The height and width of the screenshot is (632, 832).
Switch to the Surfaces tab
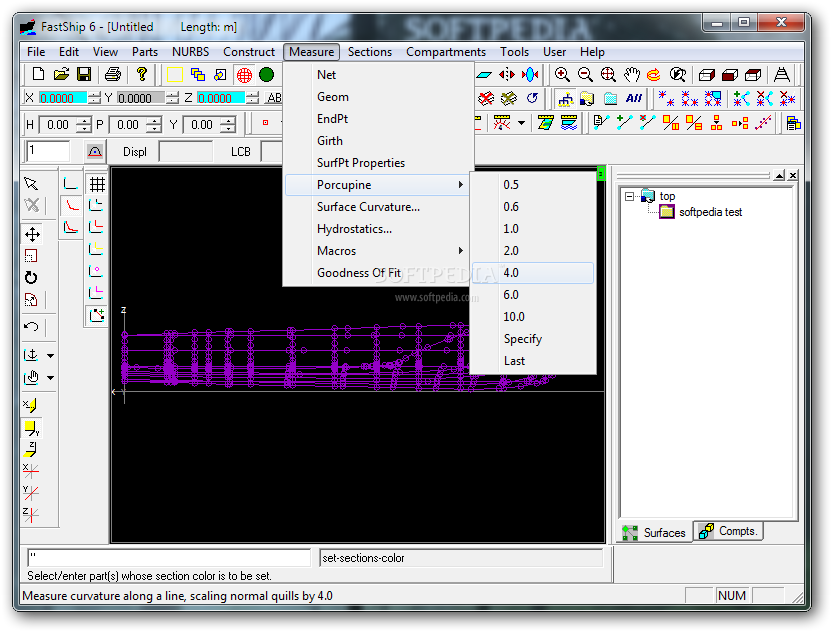click(654, 532)
